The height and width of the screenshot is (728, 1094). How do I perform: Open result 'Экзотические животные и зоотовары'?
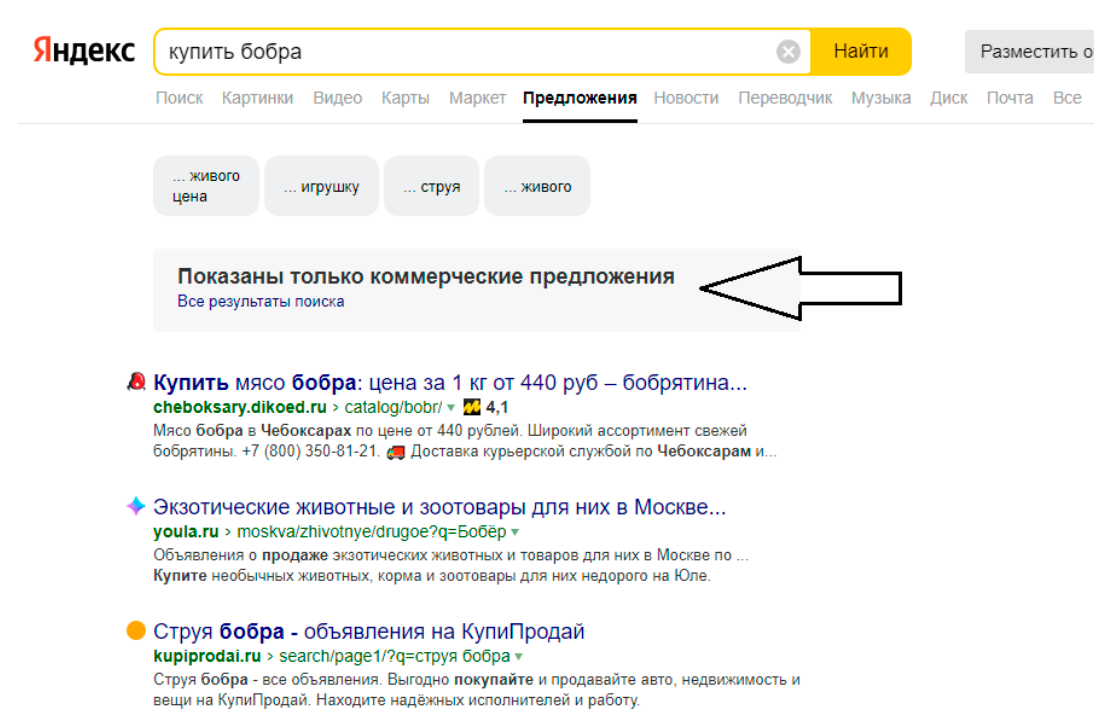click(440, 507)
